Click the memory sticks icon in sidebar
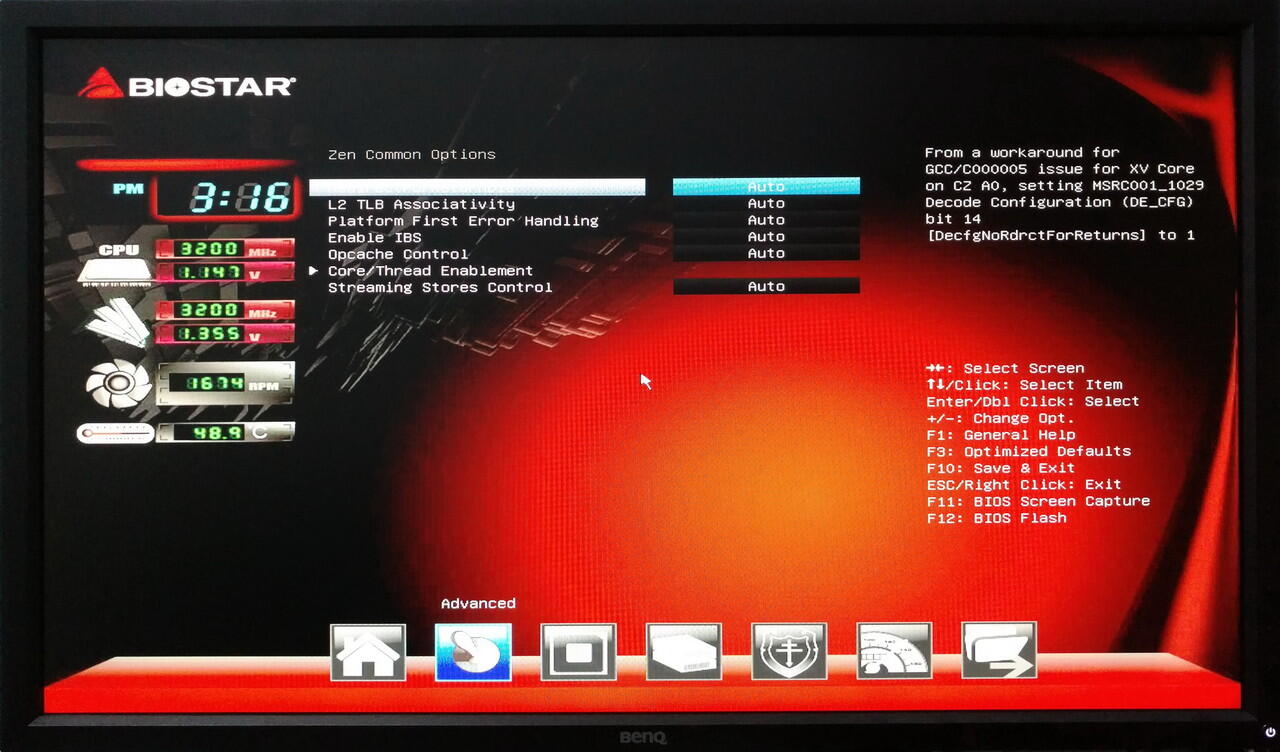 coord(116,322)
